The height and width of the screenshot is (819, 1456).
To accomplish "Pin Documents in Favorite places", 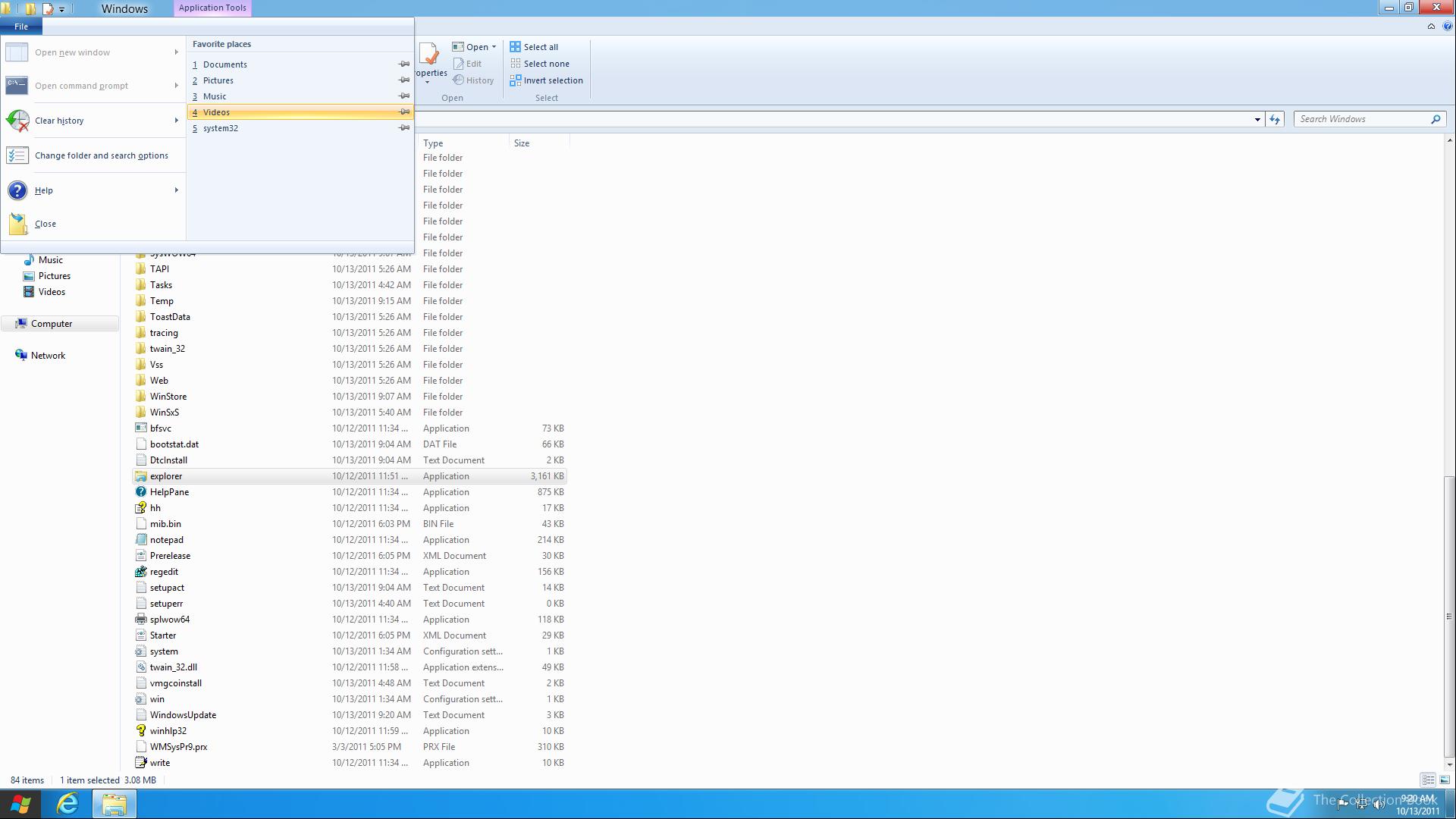I will click(404, 64).
